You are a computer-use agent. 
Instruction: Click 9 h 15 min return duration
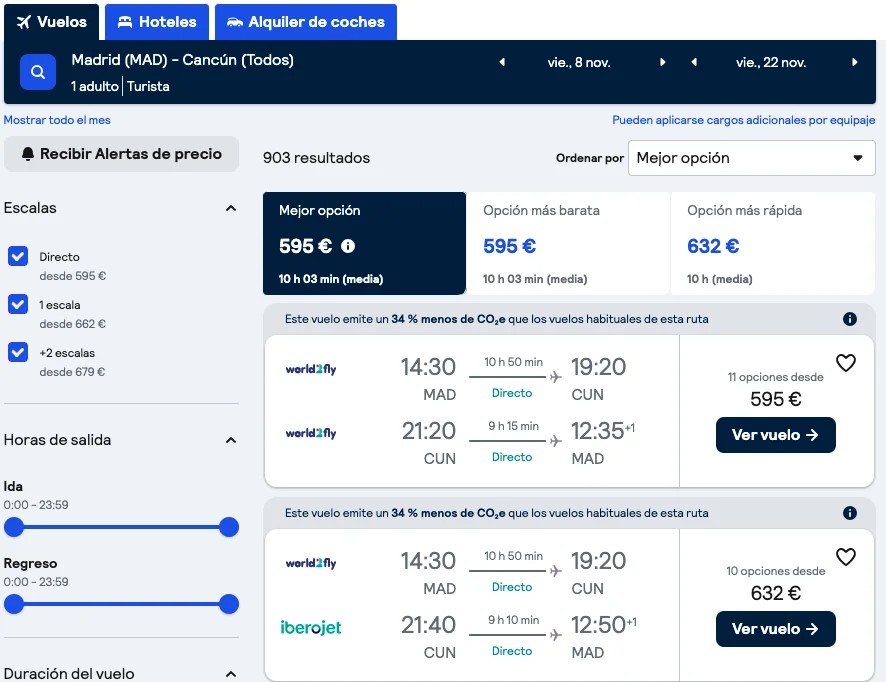click(513, 426)
